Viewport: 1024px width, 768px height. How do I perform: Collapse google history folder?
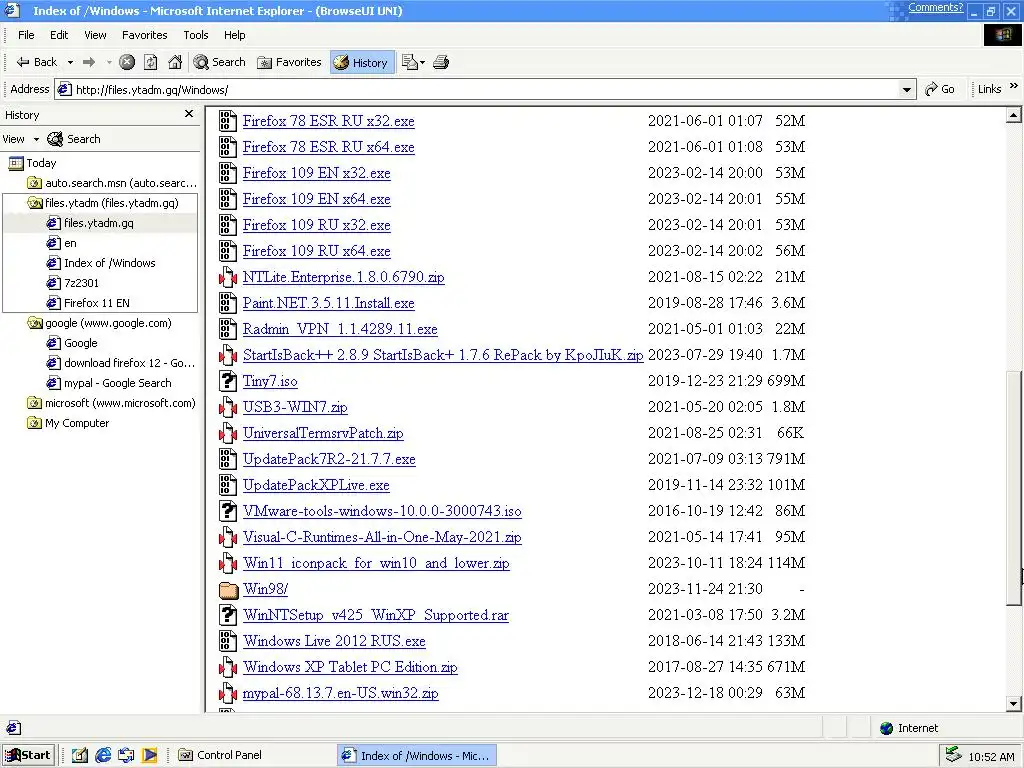tap(99, 323)
